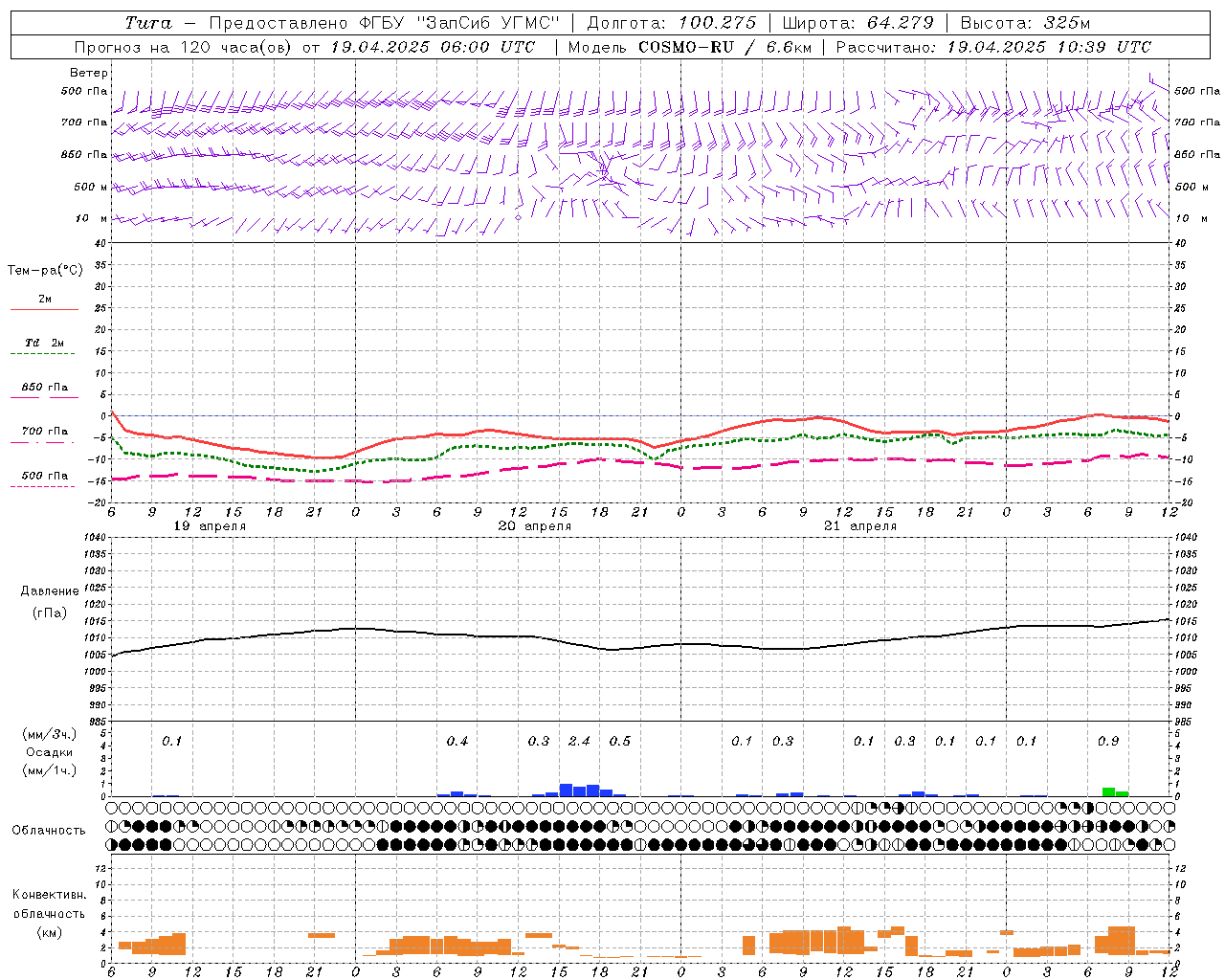
Task: Click the 'Высота: 325м' header value
Action: [x=1025, y=23]
